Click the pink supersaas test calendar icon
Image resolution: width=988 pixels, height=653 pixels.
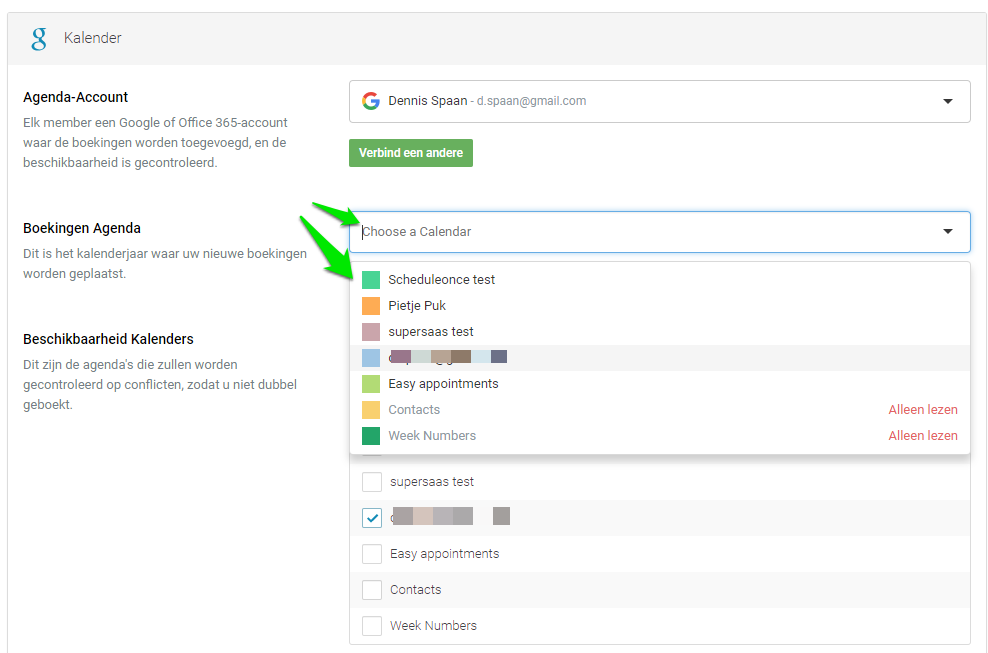point(371,332)
